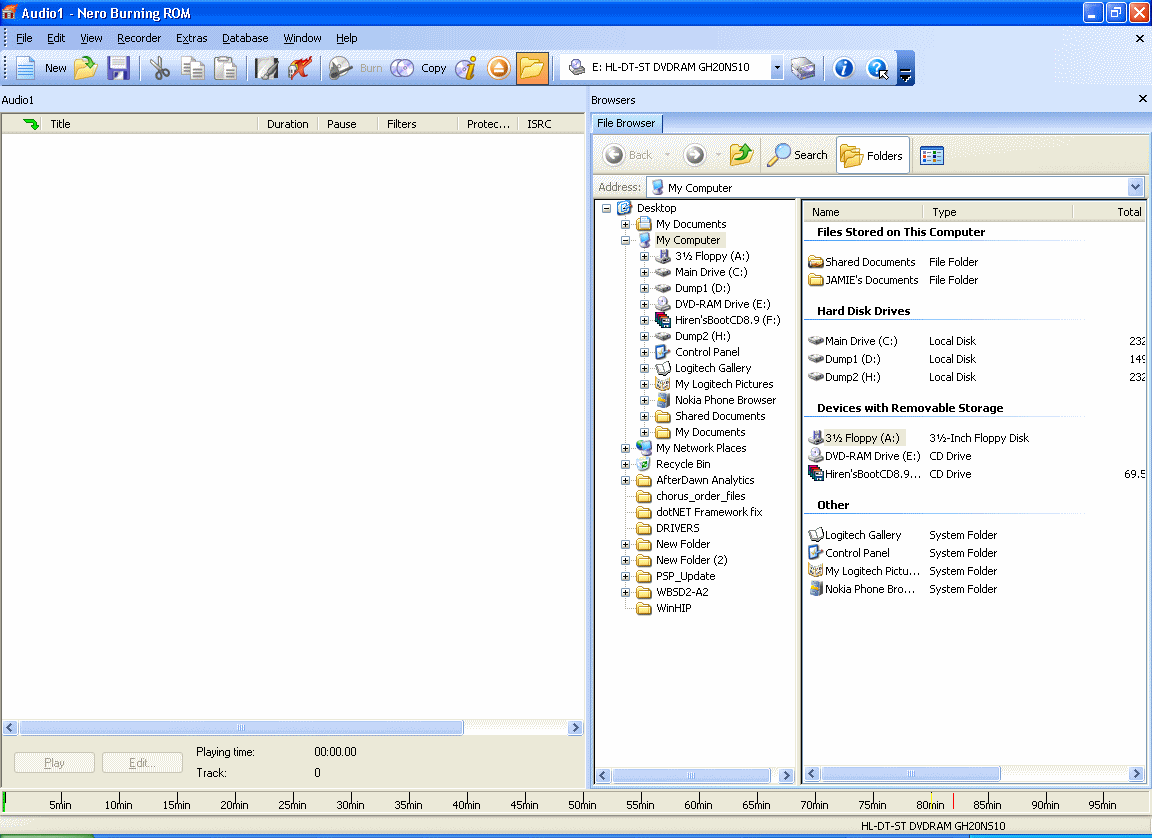Screen dimensions: 1152x838
Task: Expand the WBSD2-A2 folder node
Action: tap(625, 592)
